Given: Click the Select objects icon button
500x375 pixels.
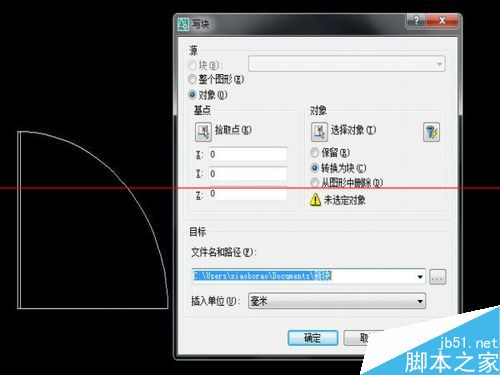Looking at the screenshot, I should [319, 132].
